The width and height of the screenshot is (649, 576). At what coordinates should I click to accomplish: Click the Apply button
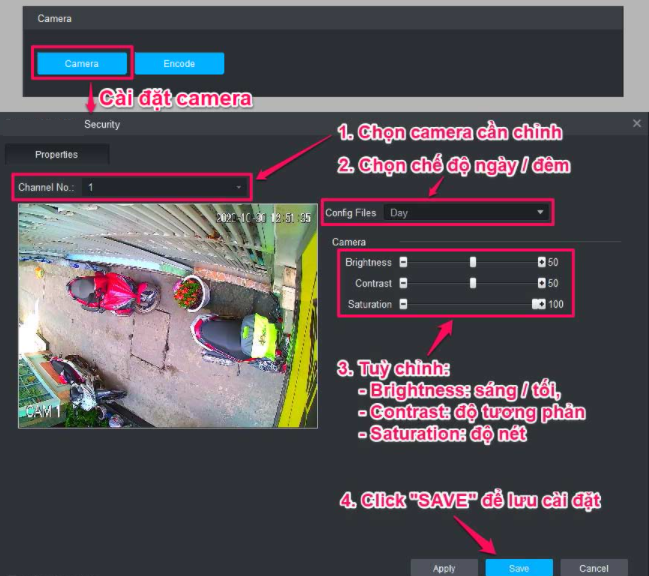(444, 567)
